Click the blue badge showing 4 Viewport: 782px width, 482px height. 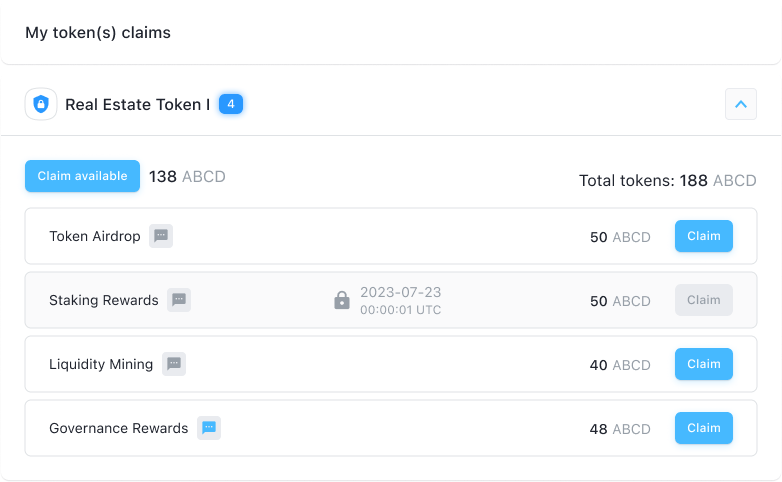pos(231,104)
